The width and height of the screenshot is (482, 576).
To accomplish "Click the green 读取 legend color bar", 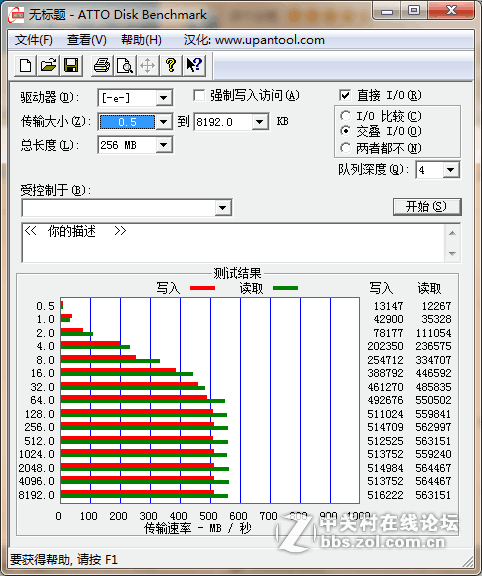I will pos(285,288).
